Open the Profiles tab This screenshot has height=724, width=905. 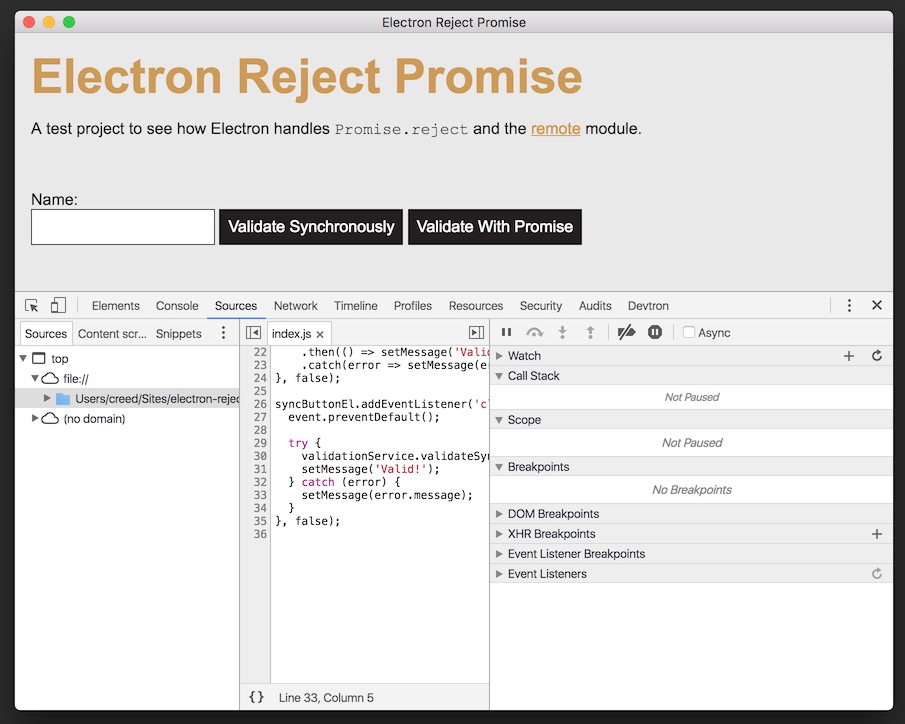click(413, 306)
